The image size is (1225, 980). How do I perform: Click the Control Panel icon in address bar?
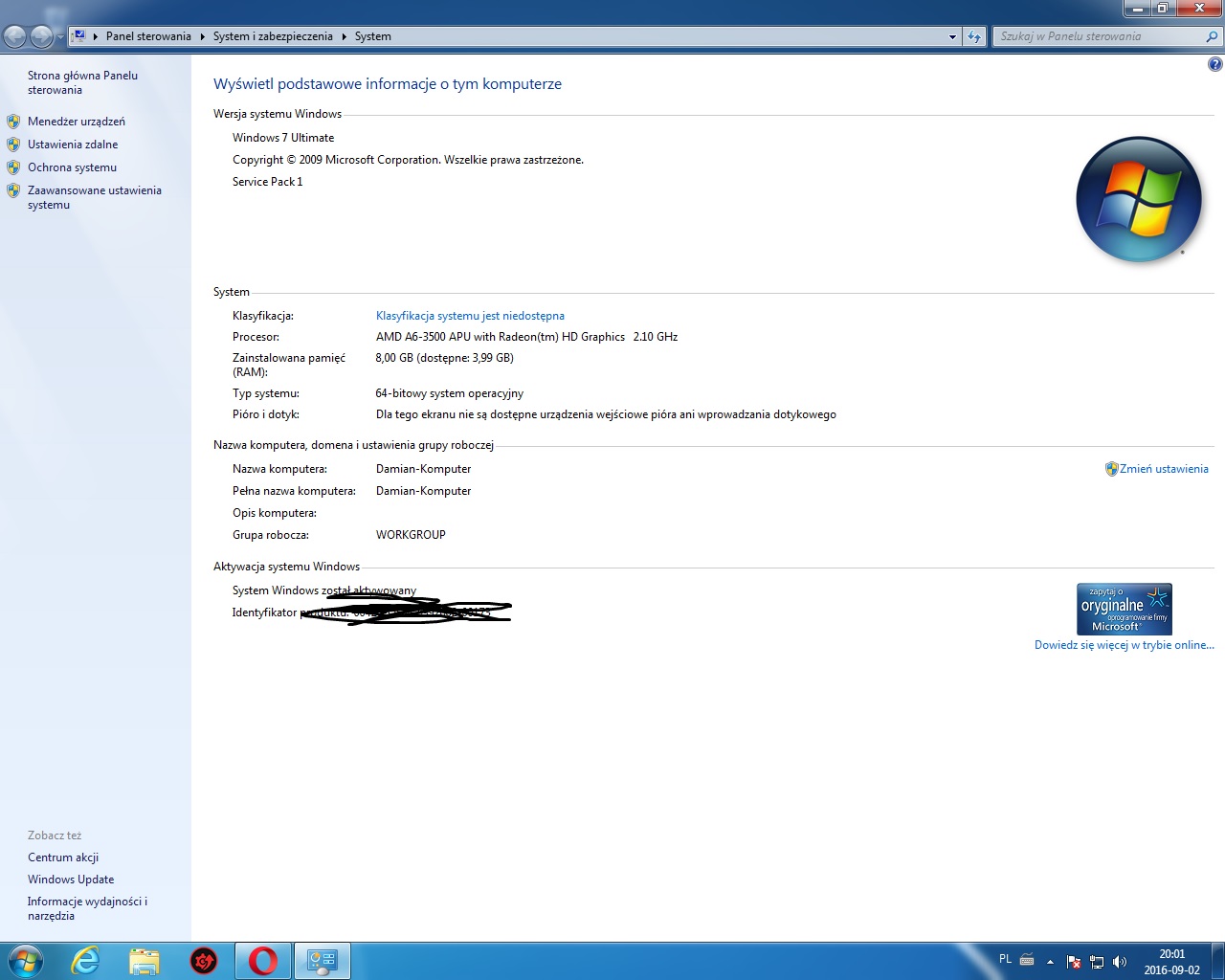(79, 36)
